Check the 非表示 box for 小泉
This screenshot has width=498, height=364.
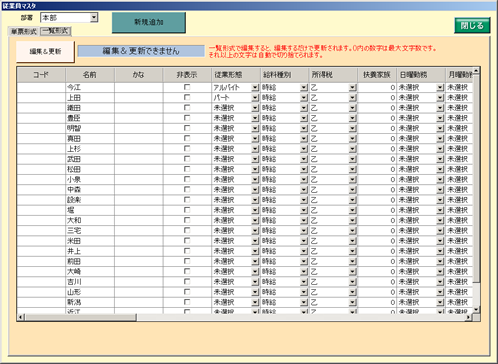pyautogui.click(x=187, y=179)
